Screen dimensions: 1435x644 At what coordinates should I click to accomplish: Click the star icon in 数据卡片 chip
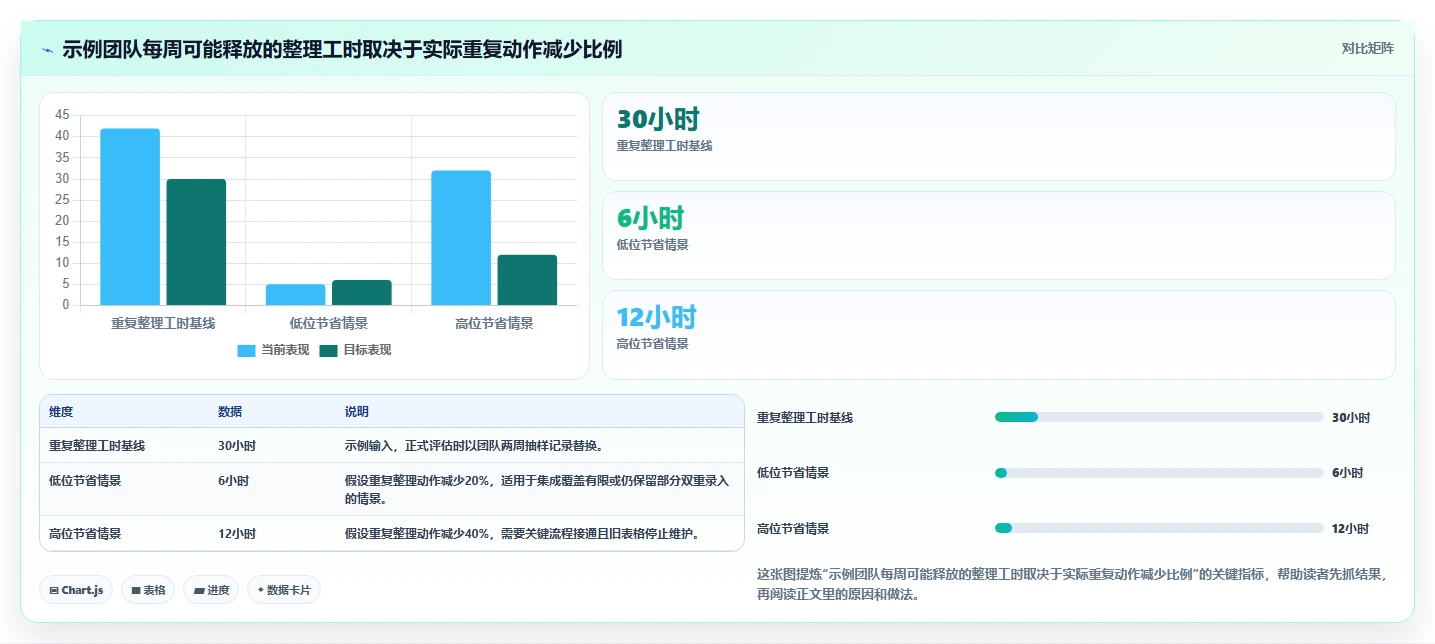(x=260, y=590)
